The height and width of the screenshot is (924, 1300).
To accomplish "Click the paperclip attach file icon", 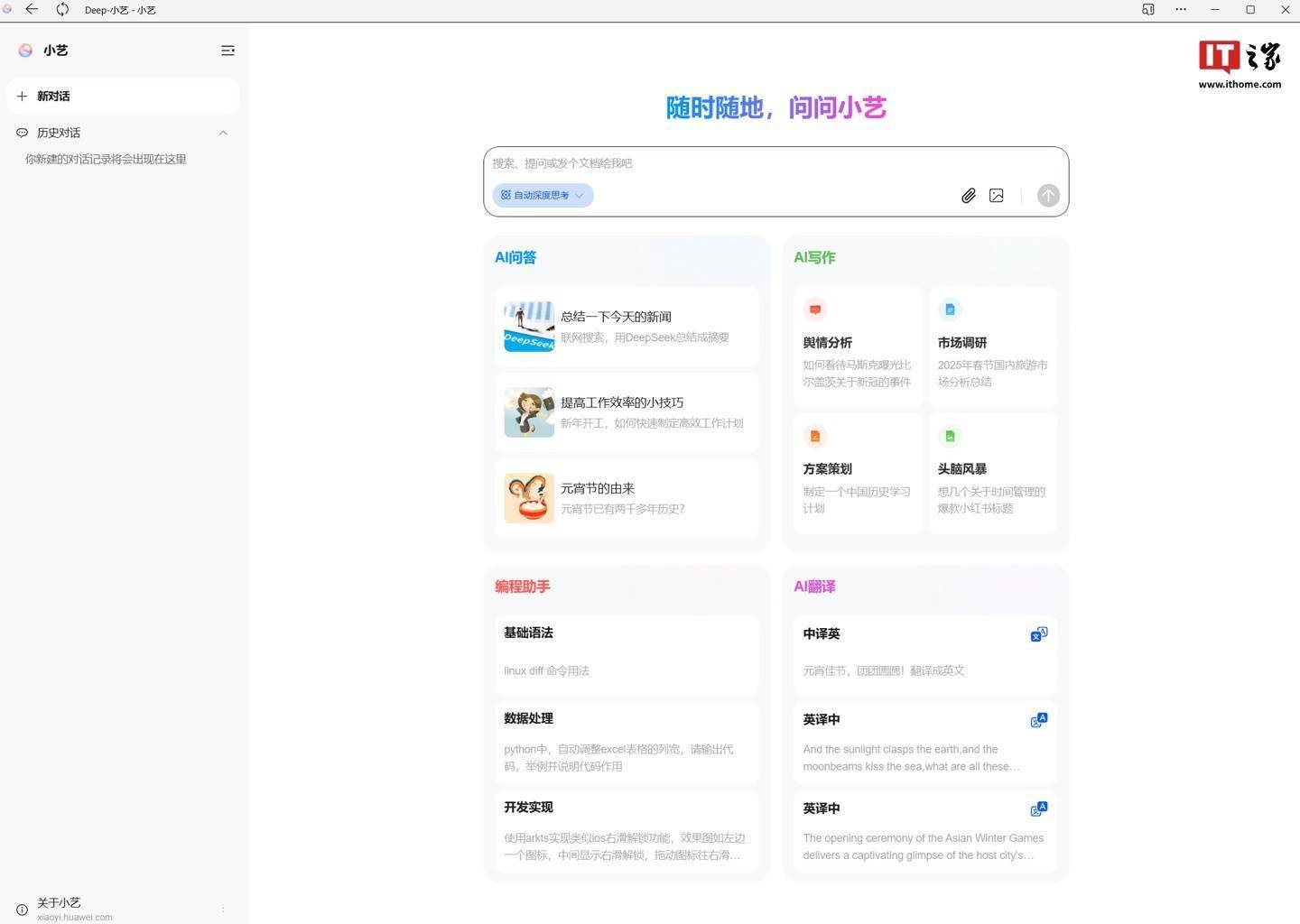I will coord(968,196).
